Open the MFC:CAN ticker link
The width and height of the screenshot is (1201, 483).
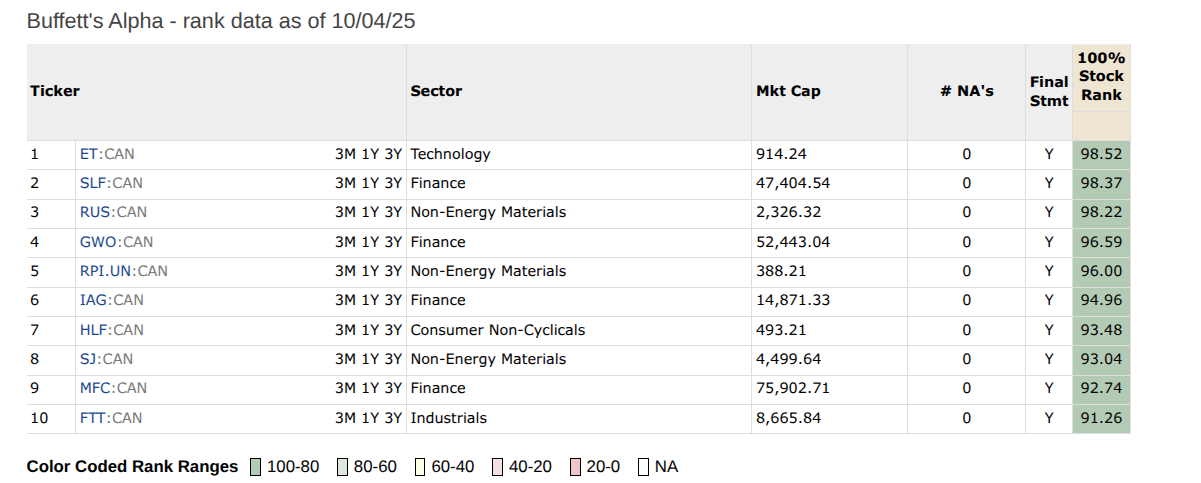click(112, 388)
